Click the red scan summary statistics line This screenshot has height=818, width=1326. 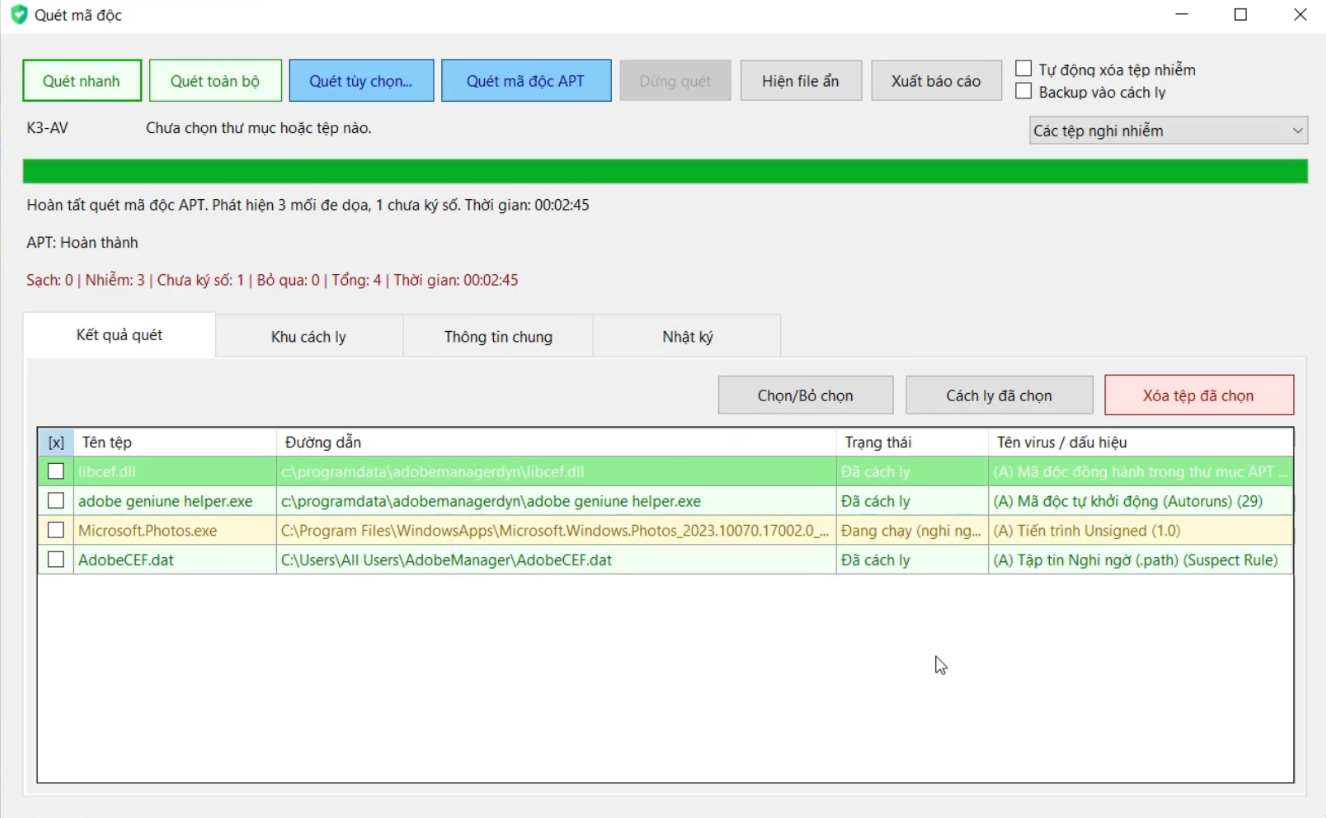272,280
